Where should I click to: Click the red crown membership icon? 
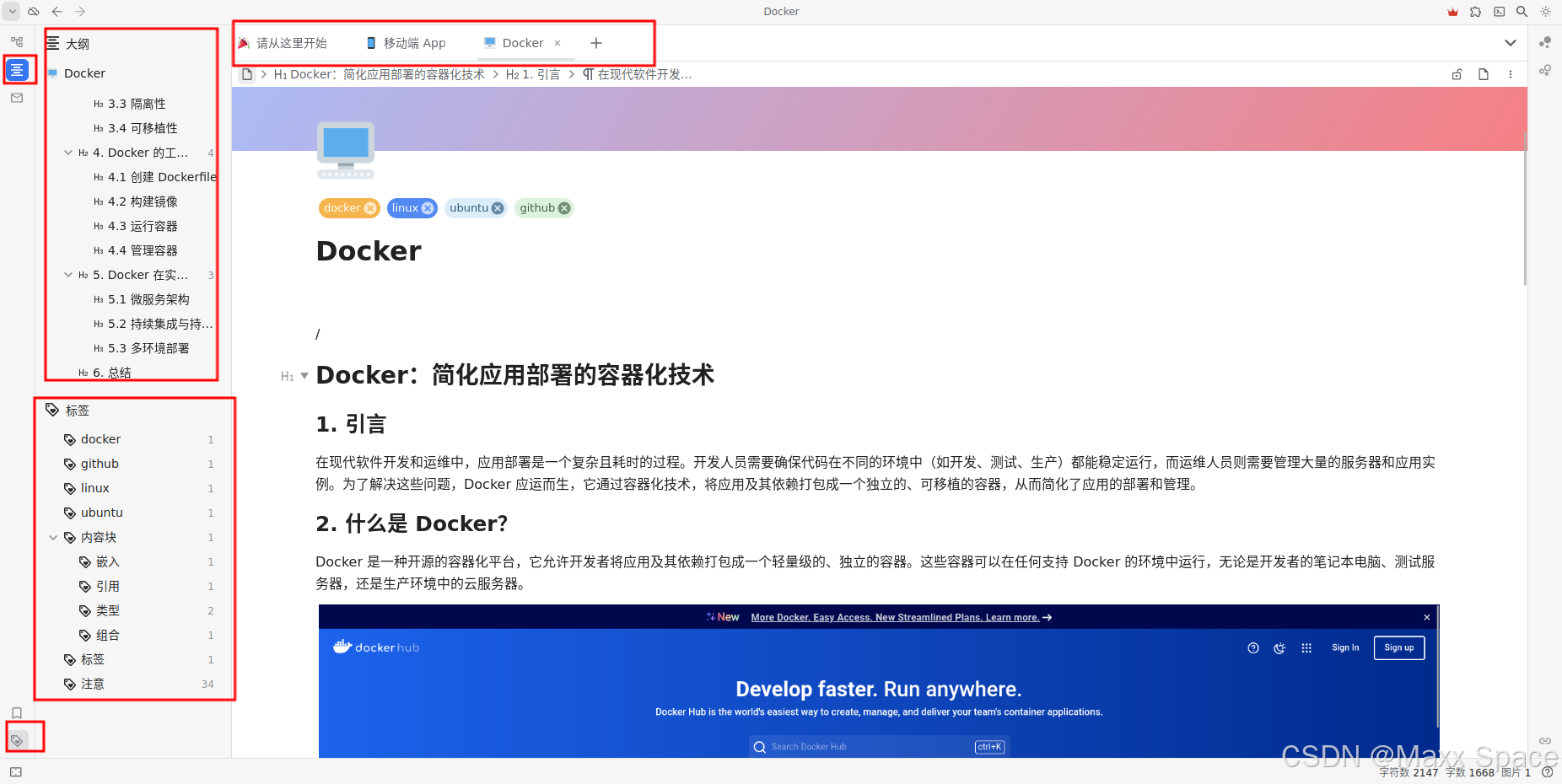tap(1452, 12)
